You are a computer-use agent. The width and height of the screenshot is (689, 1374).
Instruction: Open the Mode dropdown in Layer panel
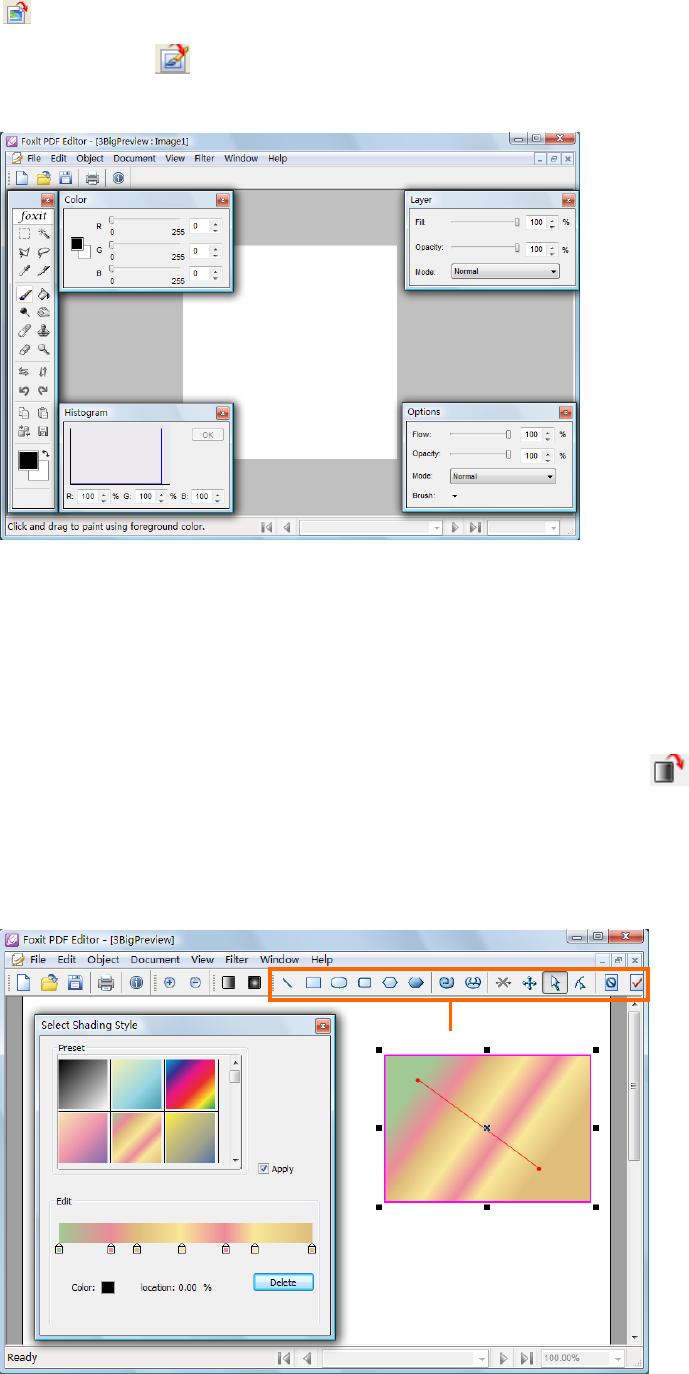coord(505,271)
